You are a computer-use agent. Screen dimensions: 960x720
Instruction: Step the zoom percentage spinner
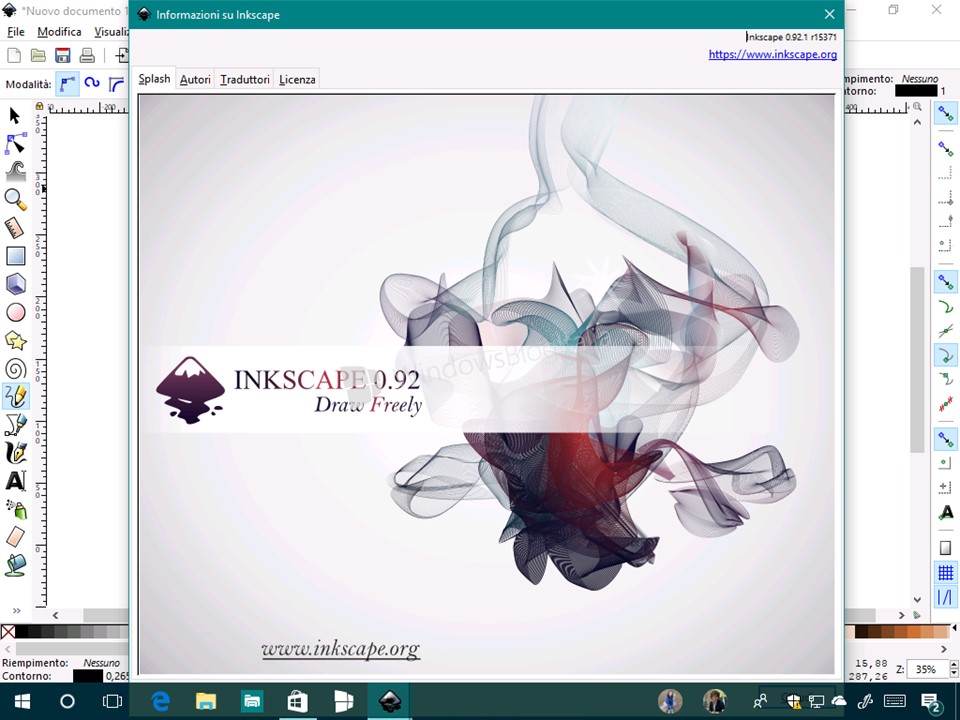pos(953,669)
